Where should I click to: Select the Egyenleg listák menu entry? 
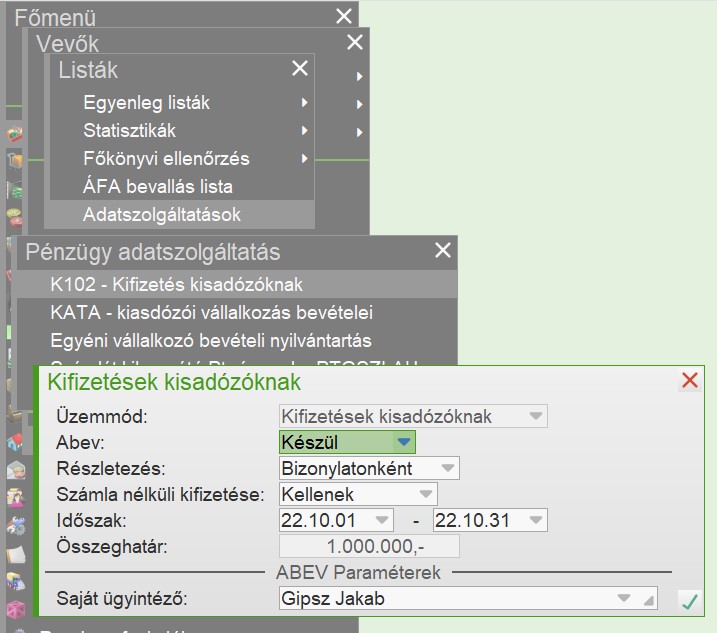(182, 103)
